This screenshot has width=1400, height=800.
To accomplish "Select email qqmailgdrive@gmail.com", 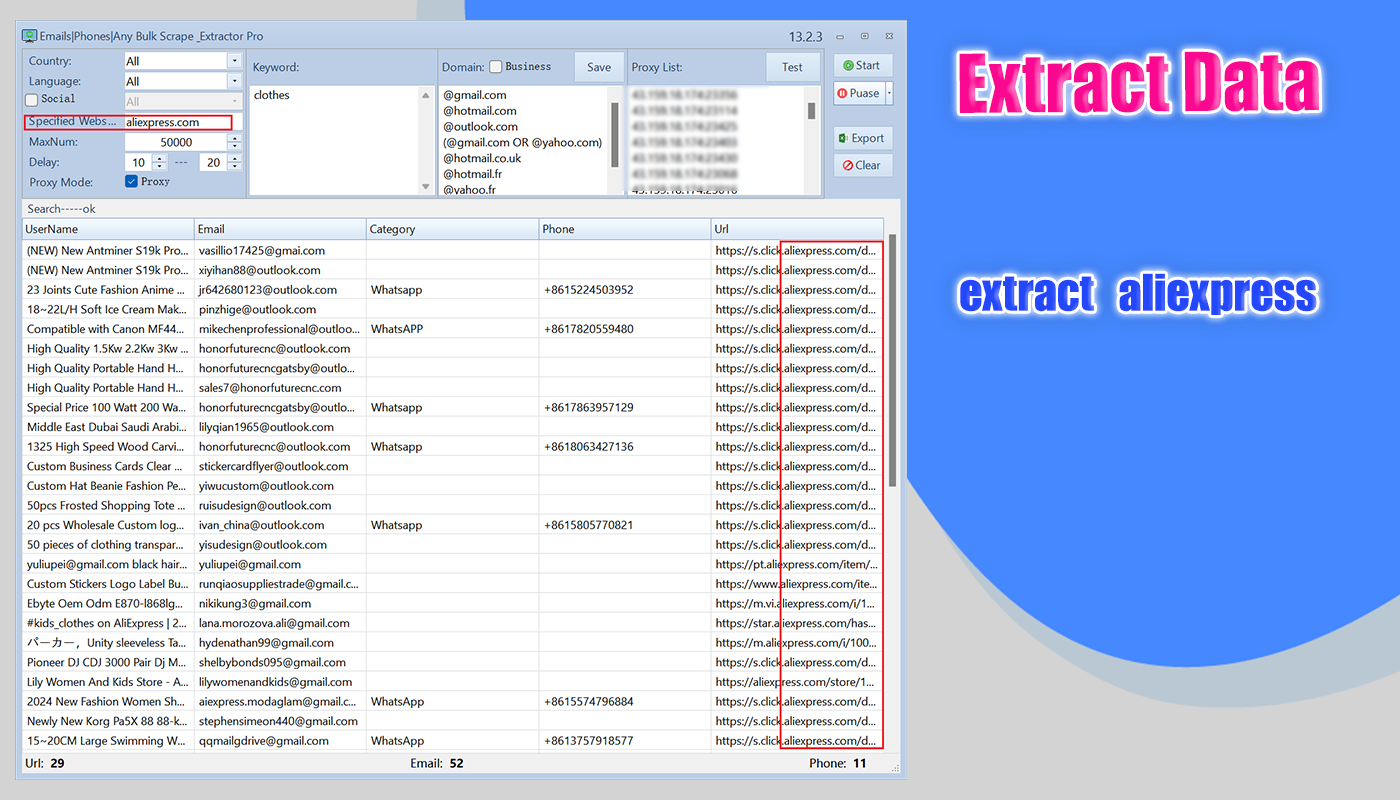I will pyautogui.click(x=264, y=741).
